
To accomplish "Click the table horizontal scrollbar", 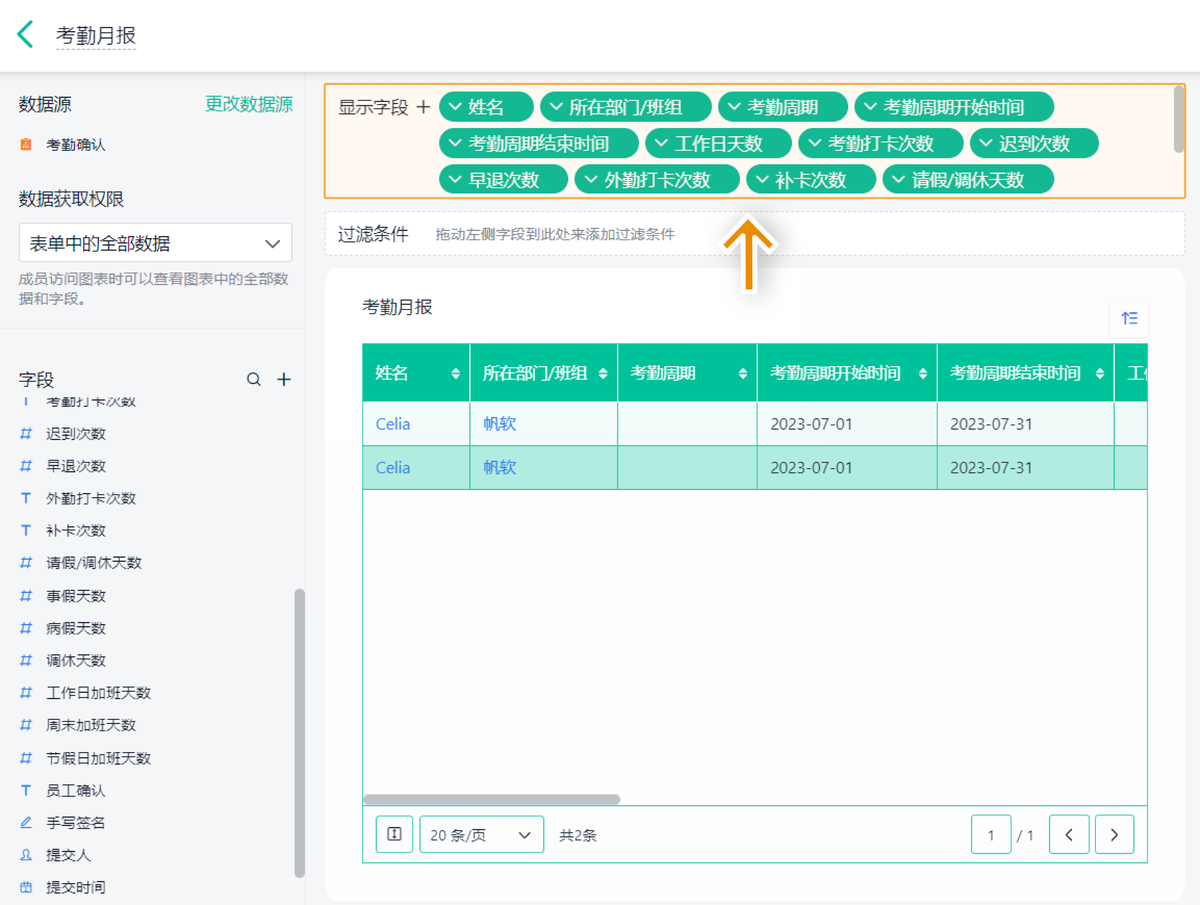I will [491, 799].
